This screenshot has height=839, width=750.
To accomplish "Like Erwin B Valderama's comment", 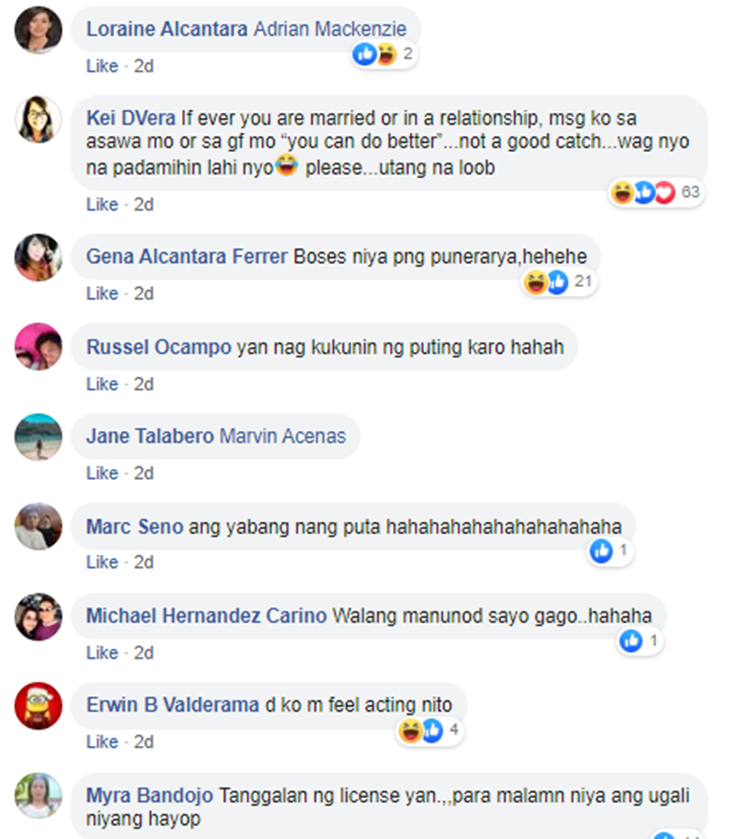I will tap(102, 742).
